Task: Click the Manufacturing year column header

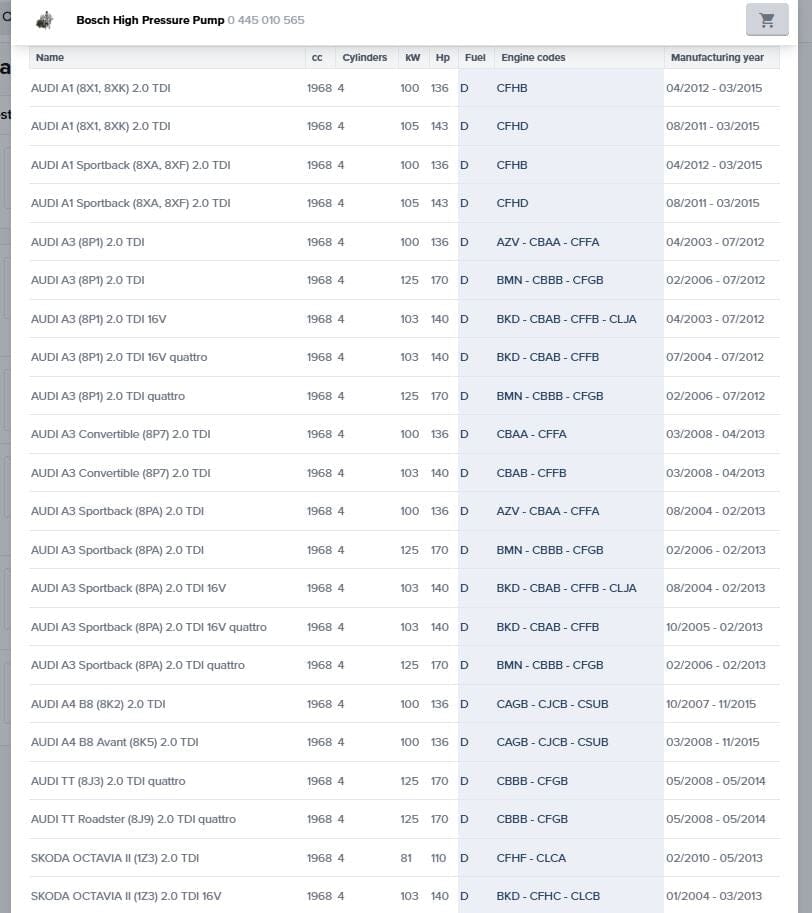Action: click(x=717, y=58)
